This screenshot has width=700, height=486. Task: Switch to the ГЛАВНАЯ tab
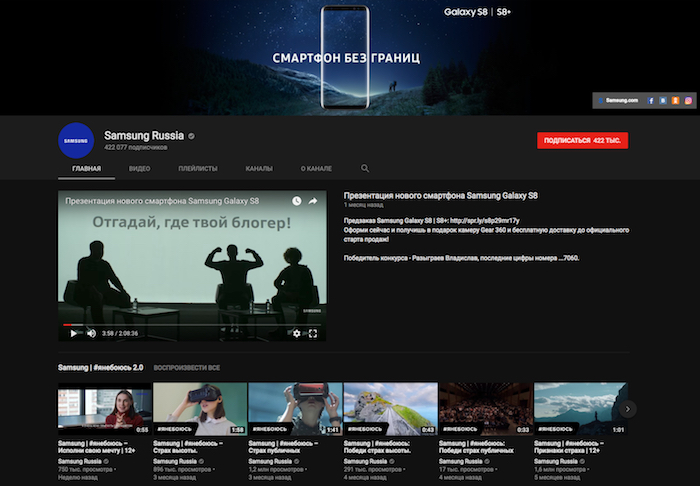(87, 169)
